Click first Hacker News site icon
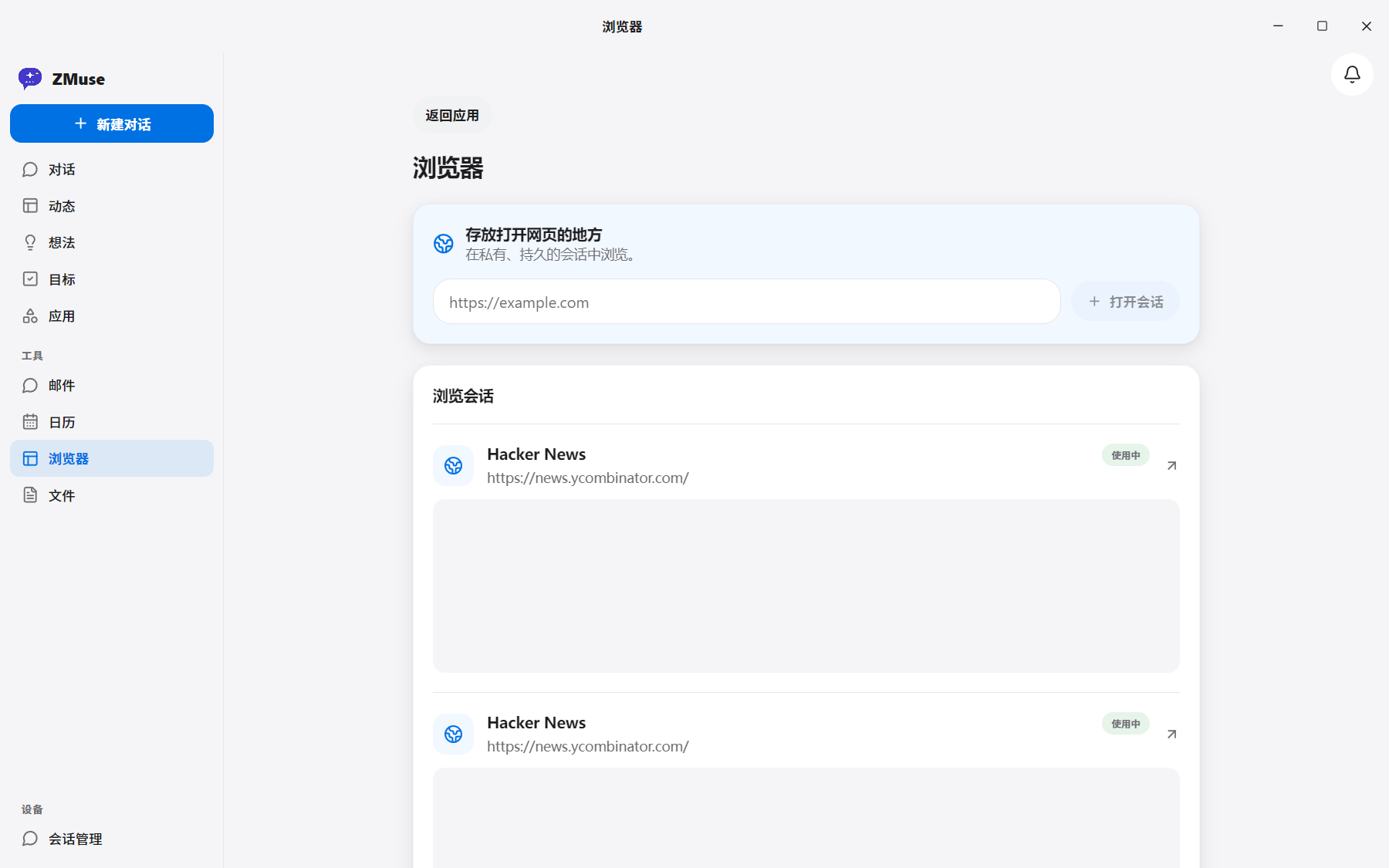This screenshot has height=868, width=1389. click(454, 465)
